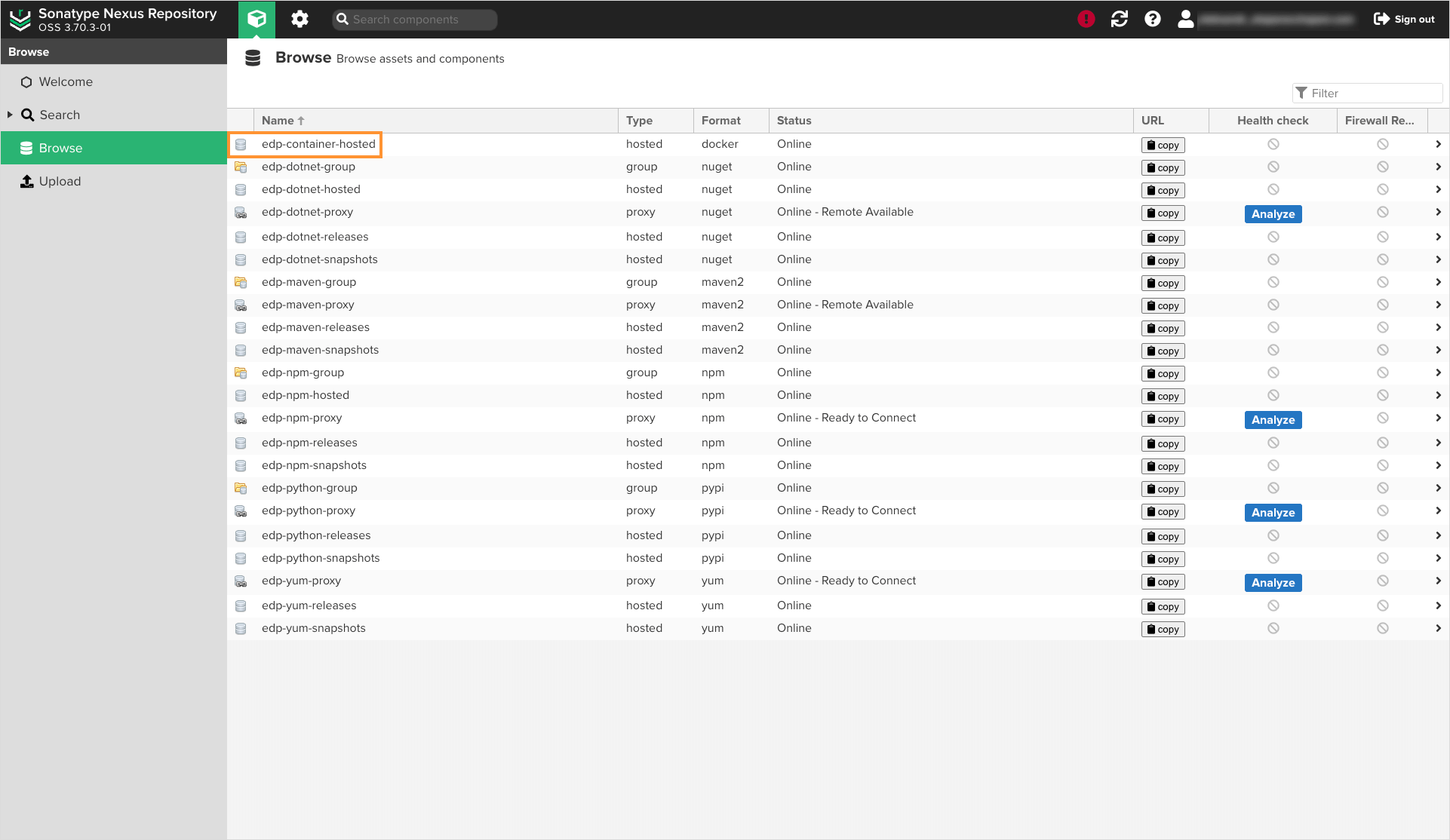Click the user account icon in the header
This screenshot has width=1450, height=840.
point(1186,19)
